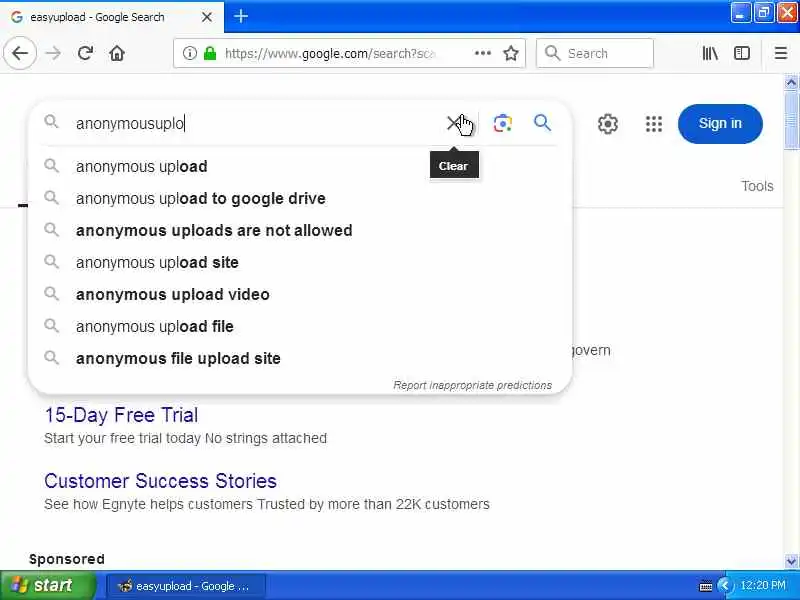
Task: Clear the Google search box text
Action: pos(454,123)
